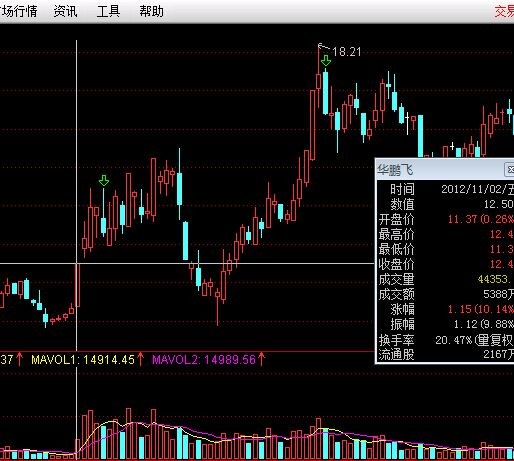This screenshot has width=514, height=461.
Task: Open the 资讯 menu
Action: [65, 11]
